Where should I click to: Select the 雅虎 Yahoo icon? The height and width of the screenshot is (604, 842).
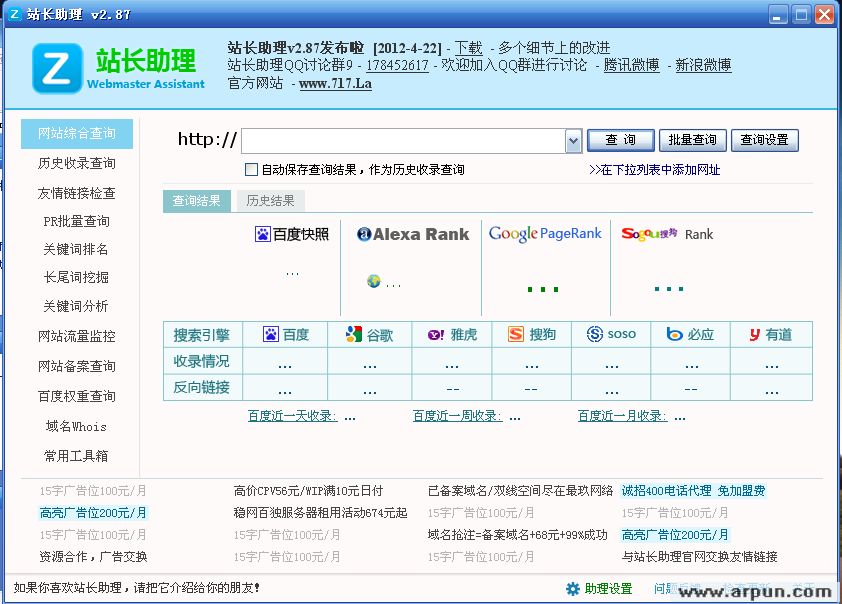click(x=432, y=334)
